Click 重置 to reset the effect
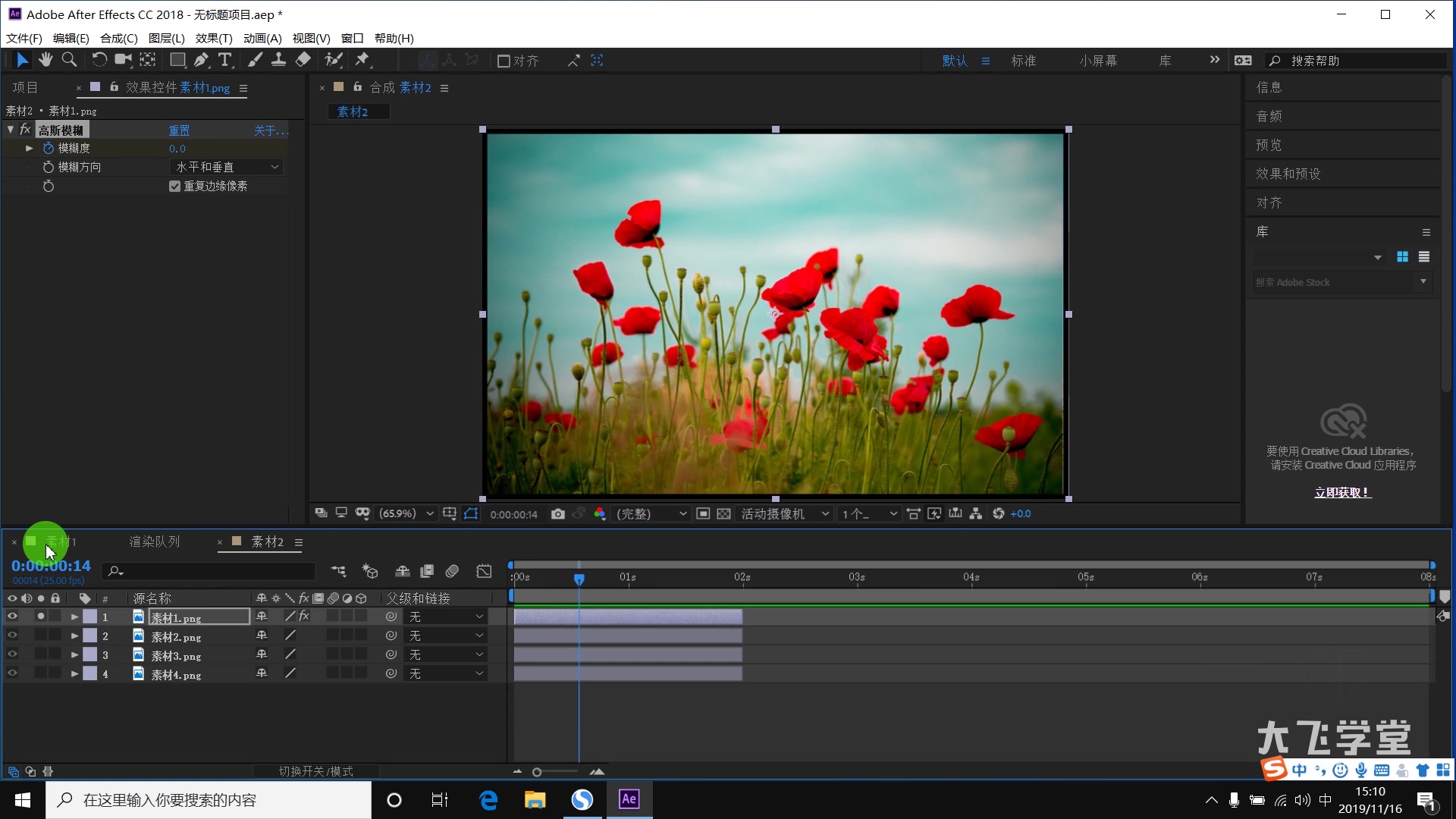 pyautogui.click(x=179, y=130)
